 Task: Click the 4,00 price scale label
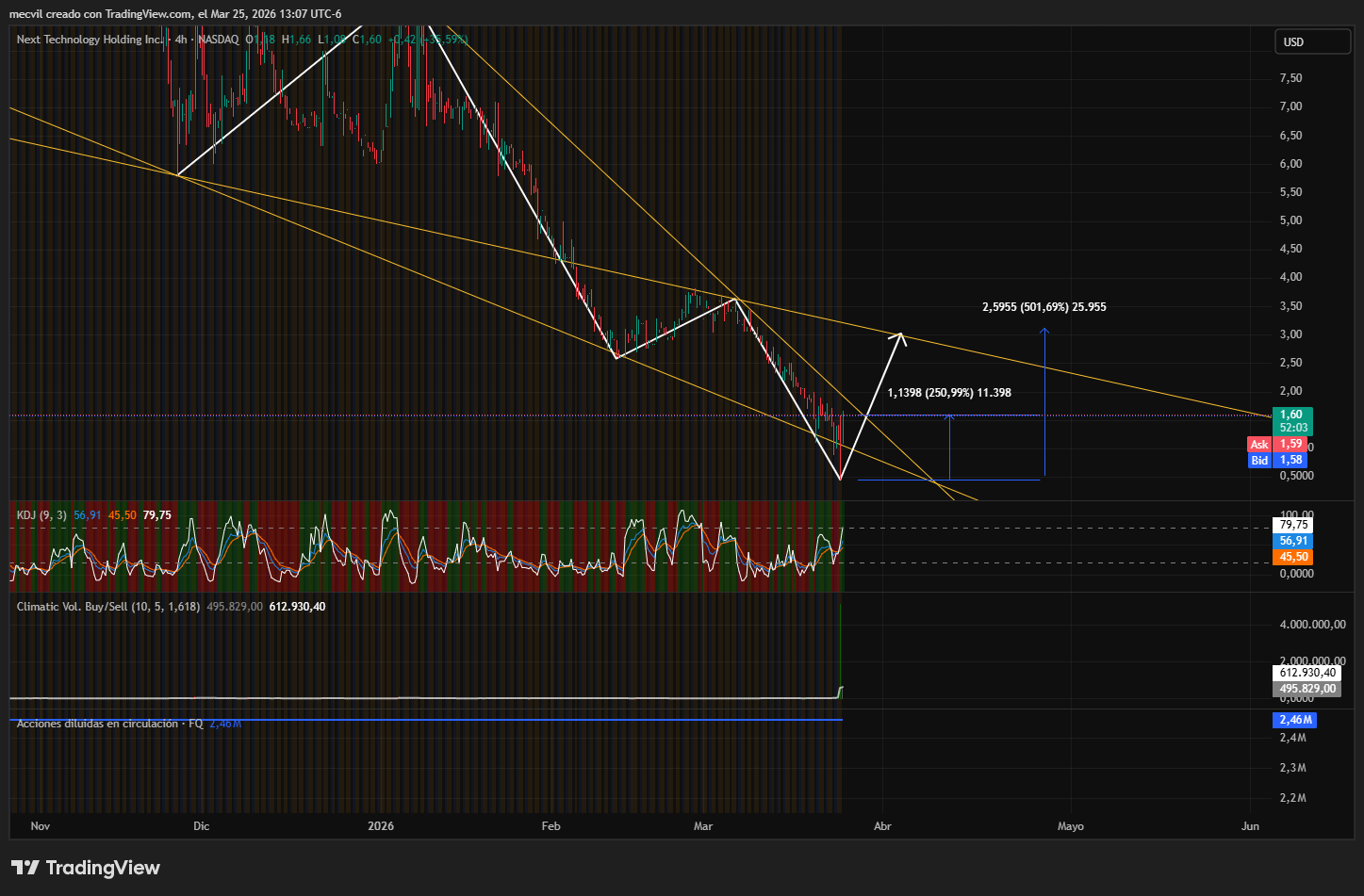1290,277
